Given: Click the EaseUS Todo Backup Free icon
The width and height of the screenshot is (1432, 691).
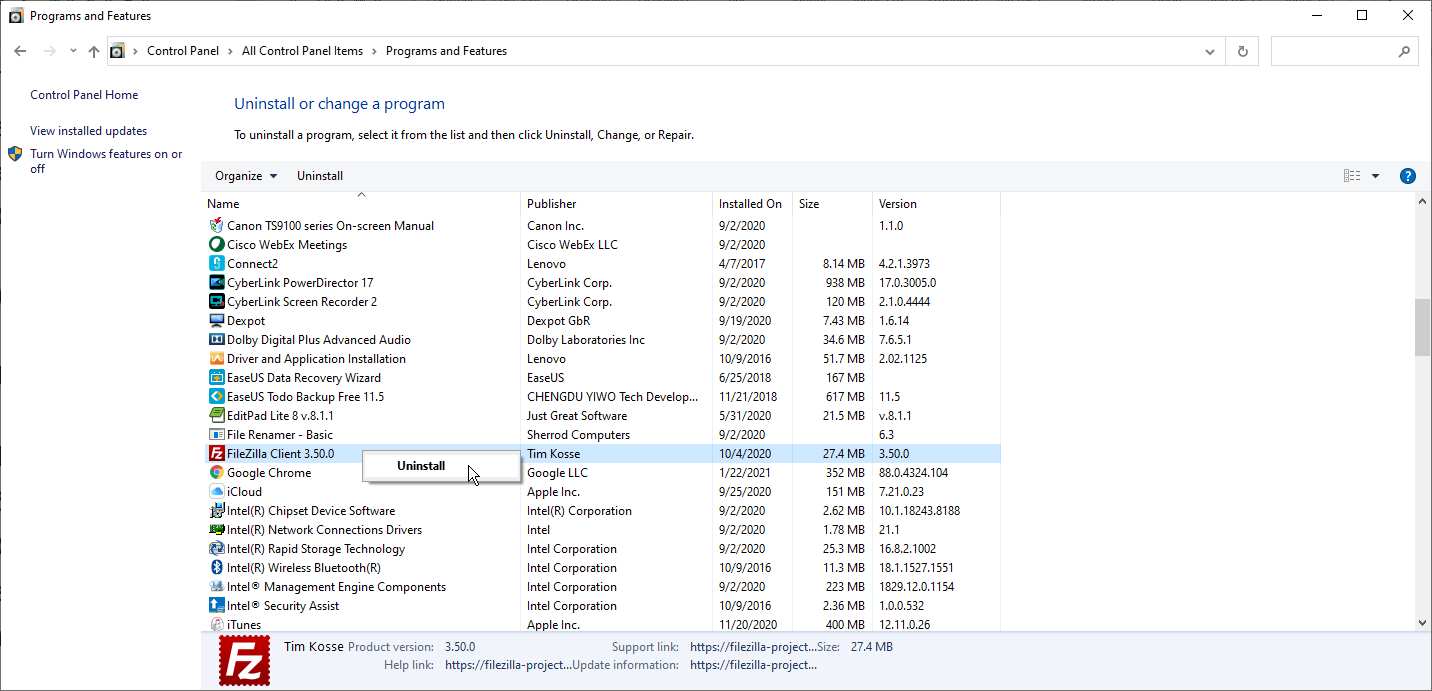Looking at the screenshot, I should [216, 397].
